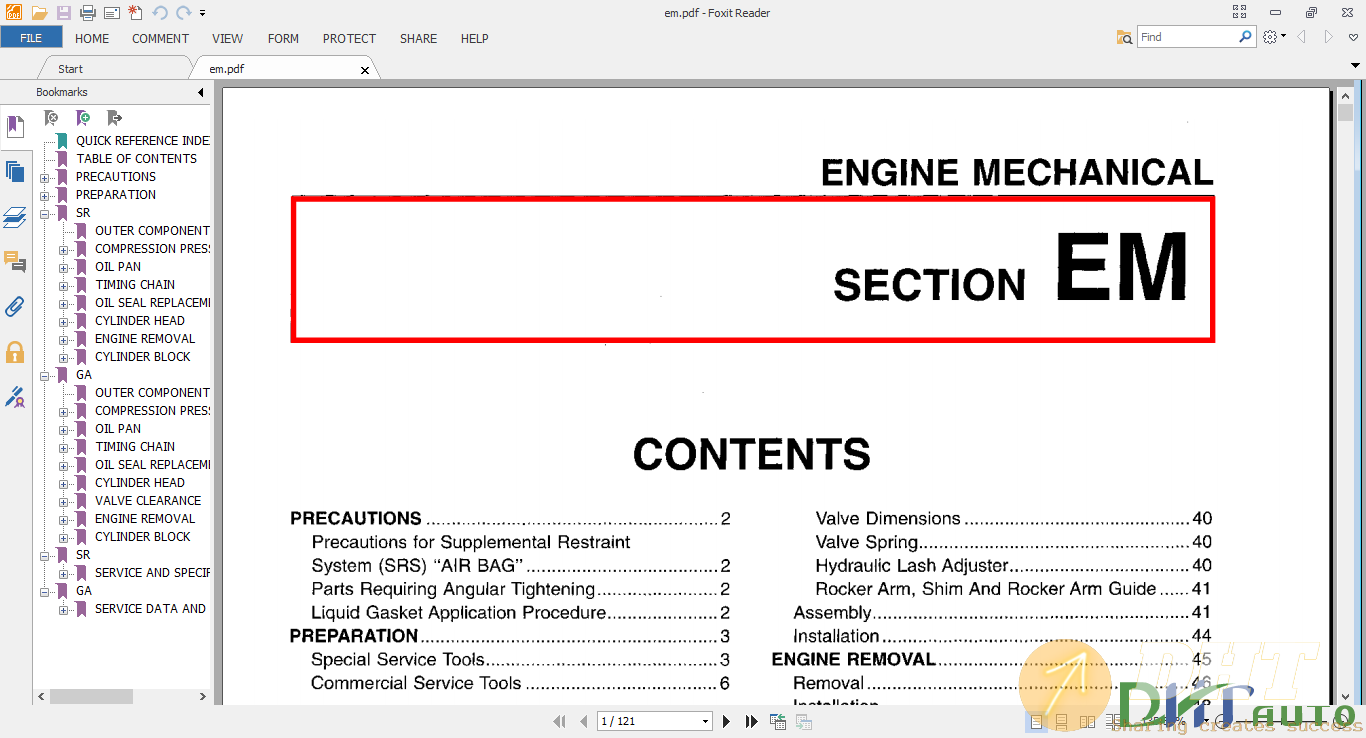Open the Security lock panel icon

coord(15,352)
